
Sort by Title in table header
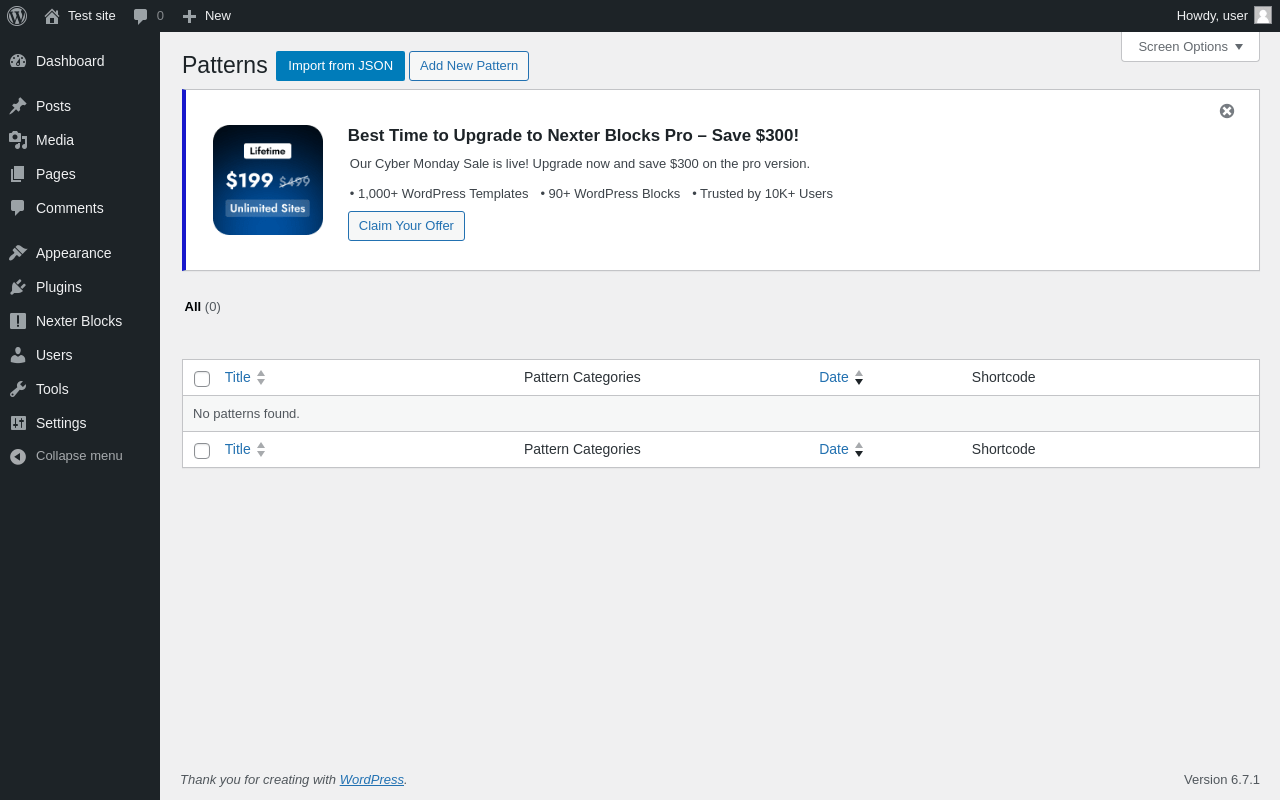pos(238,377)
